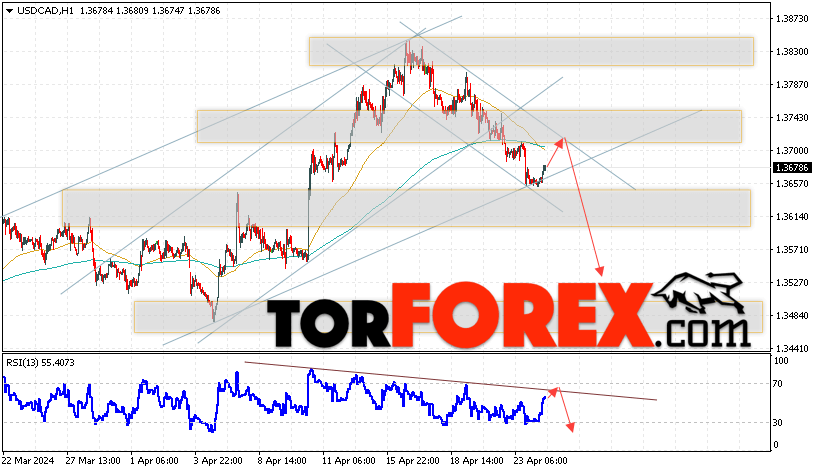This screenshot has width=816, height=472.
Task: Click the 1.38730 price axis label
Action: (792, 19)
